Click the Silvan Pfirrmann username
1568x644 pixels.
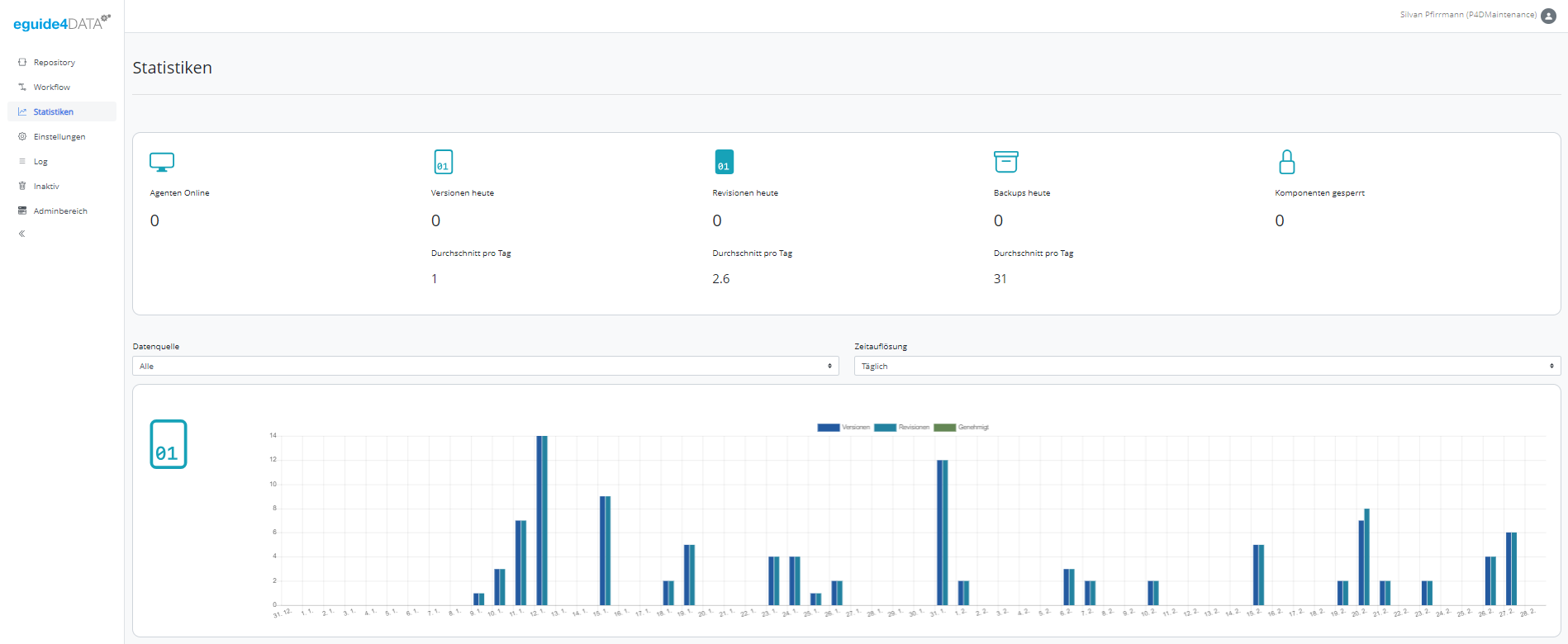[x=1467, y=15]
